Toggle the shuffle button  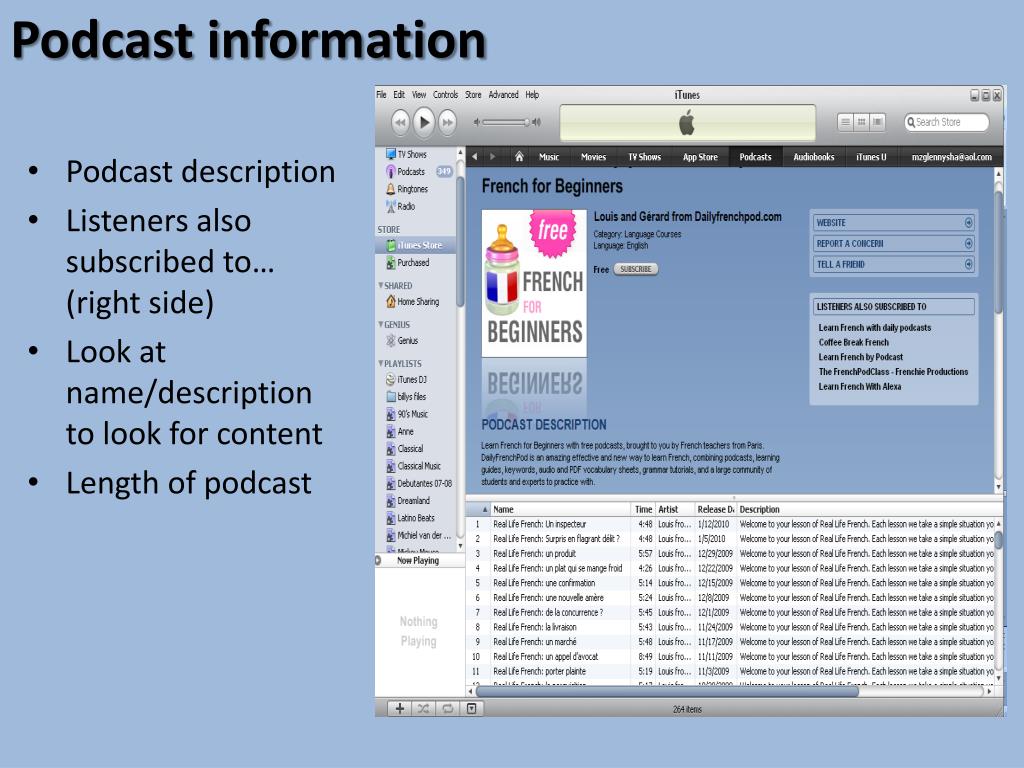423,709
